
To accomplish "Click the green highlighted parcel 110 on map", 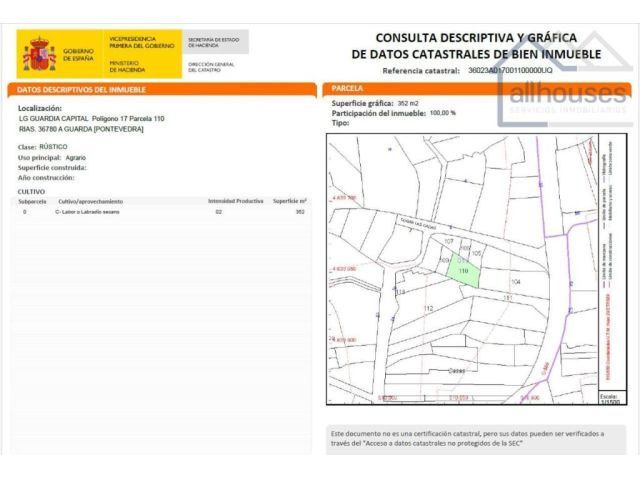I will coord(463,270).
